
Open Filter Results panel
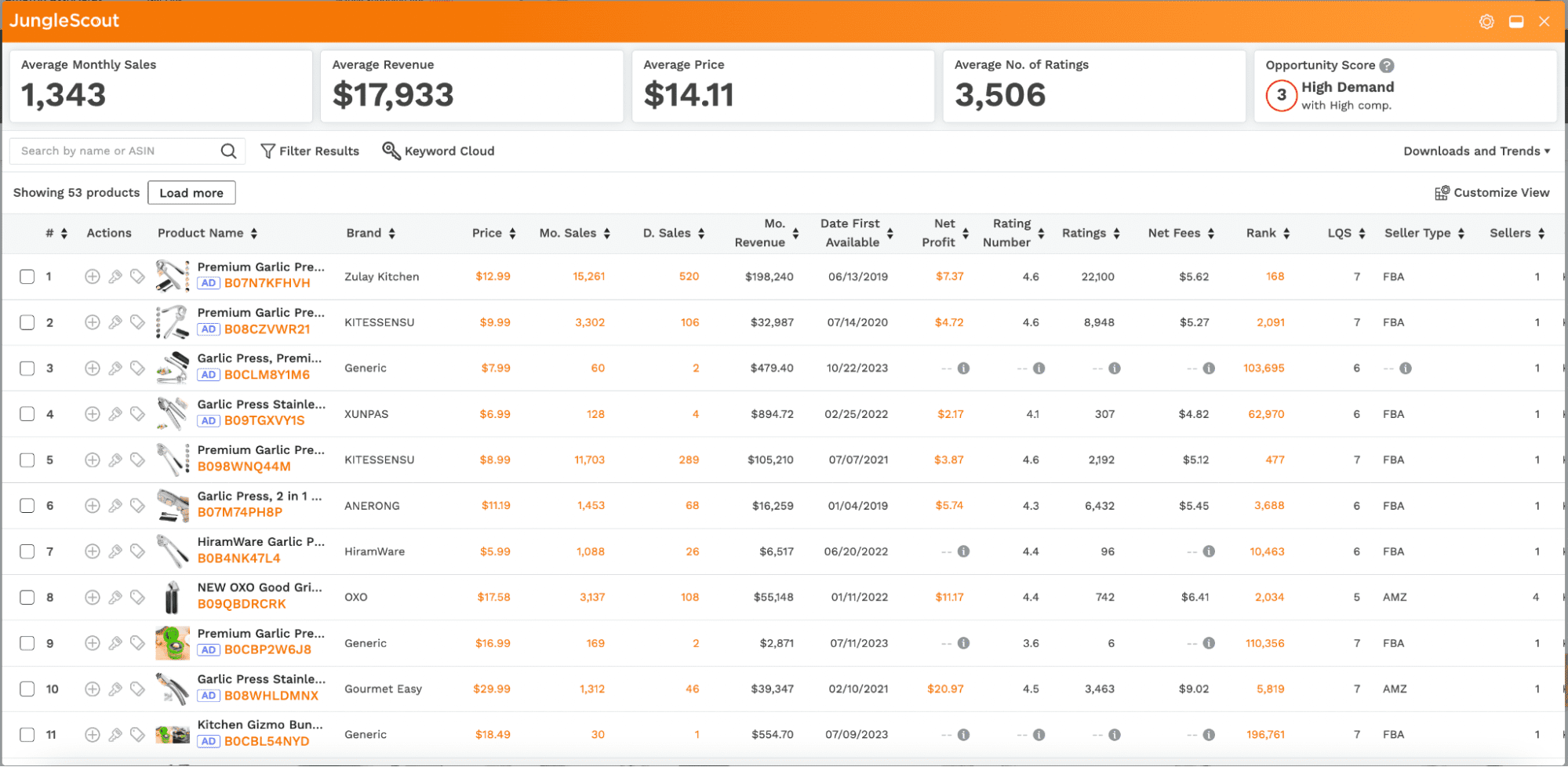[310, 151]
